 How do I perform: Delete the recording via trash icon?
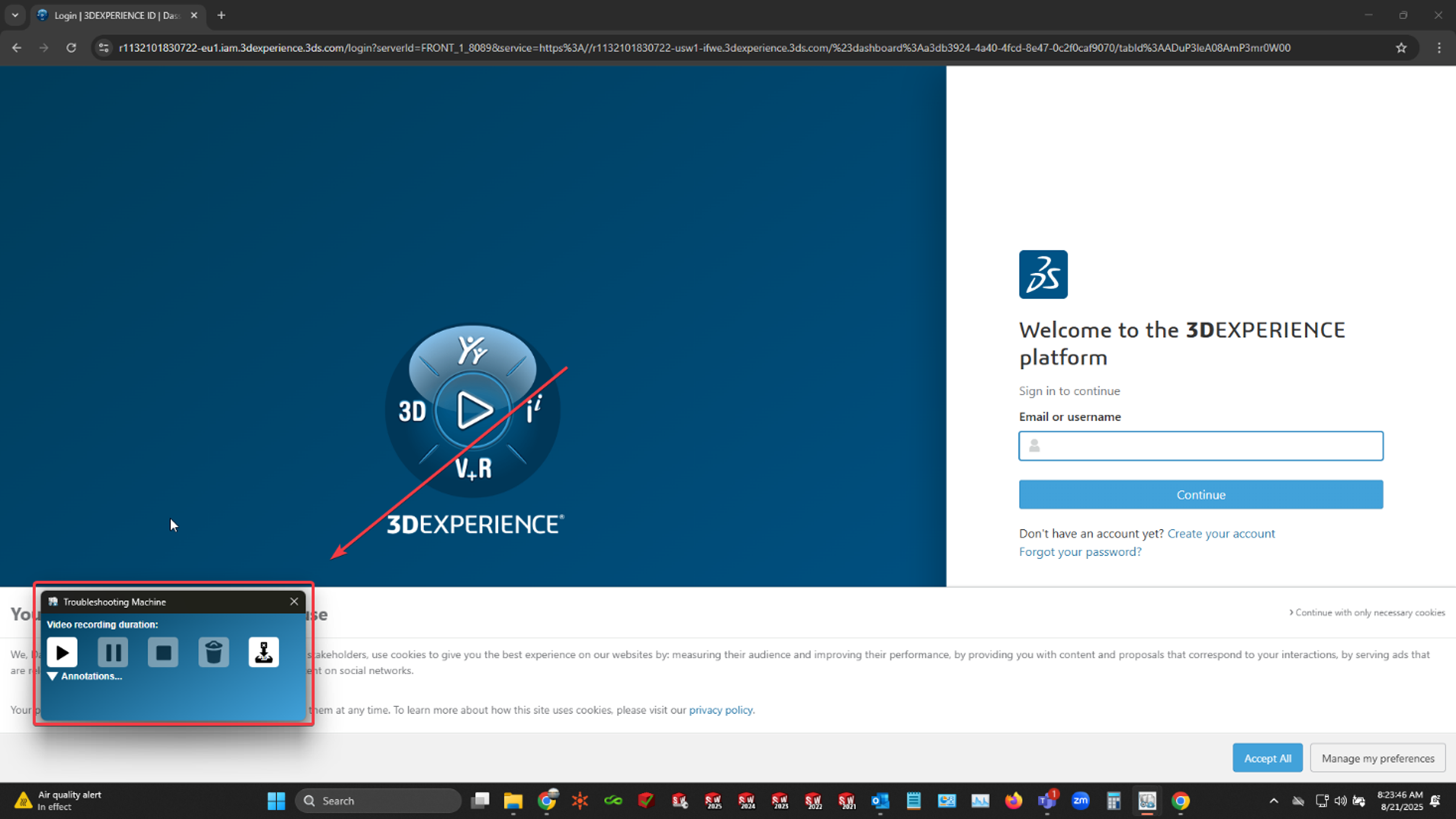coord(213,652)
